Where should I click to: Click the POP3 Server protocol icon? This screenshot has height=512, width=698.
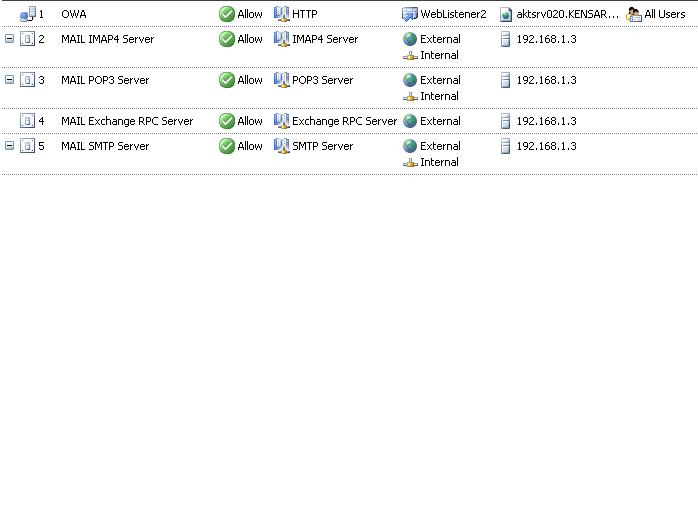pos(281,80)
